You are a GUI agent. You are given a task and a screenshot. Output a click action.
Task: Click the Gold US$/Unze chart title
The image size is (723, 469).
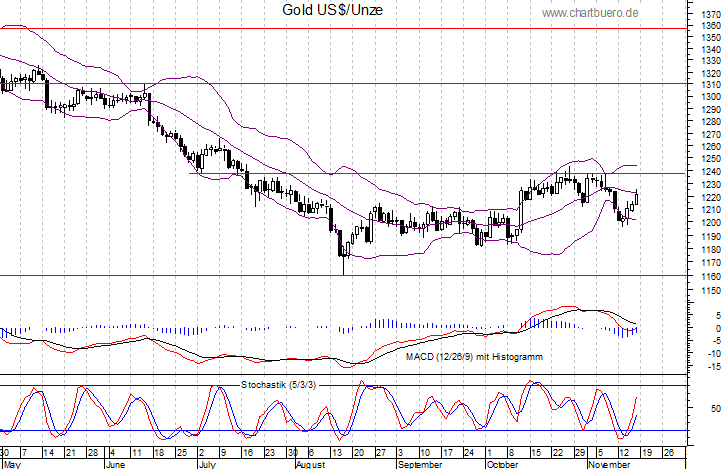[316, 10]
